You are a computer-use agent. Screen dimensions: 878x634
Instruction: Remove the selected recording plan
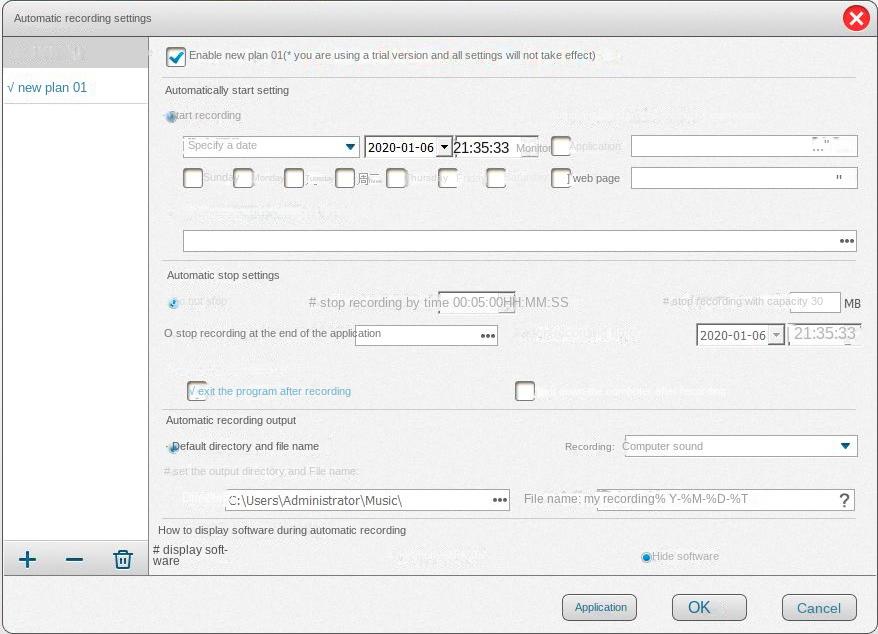(74, 558)
